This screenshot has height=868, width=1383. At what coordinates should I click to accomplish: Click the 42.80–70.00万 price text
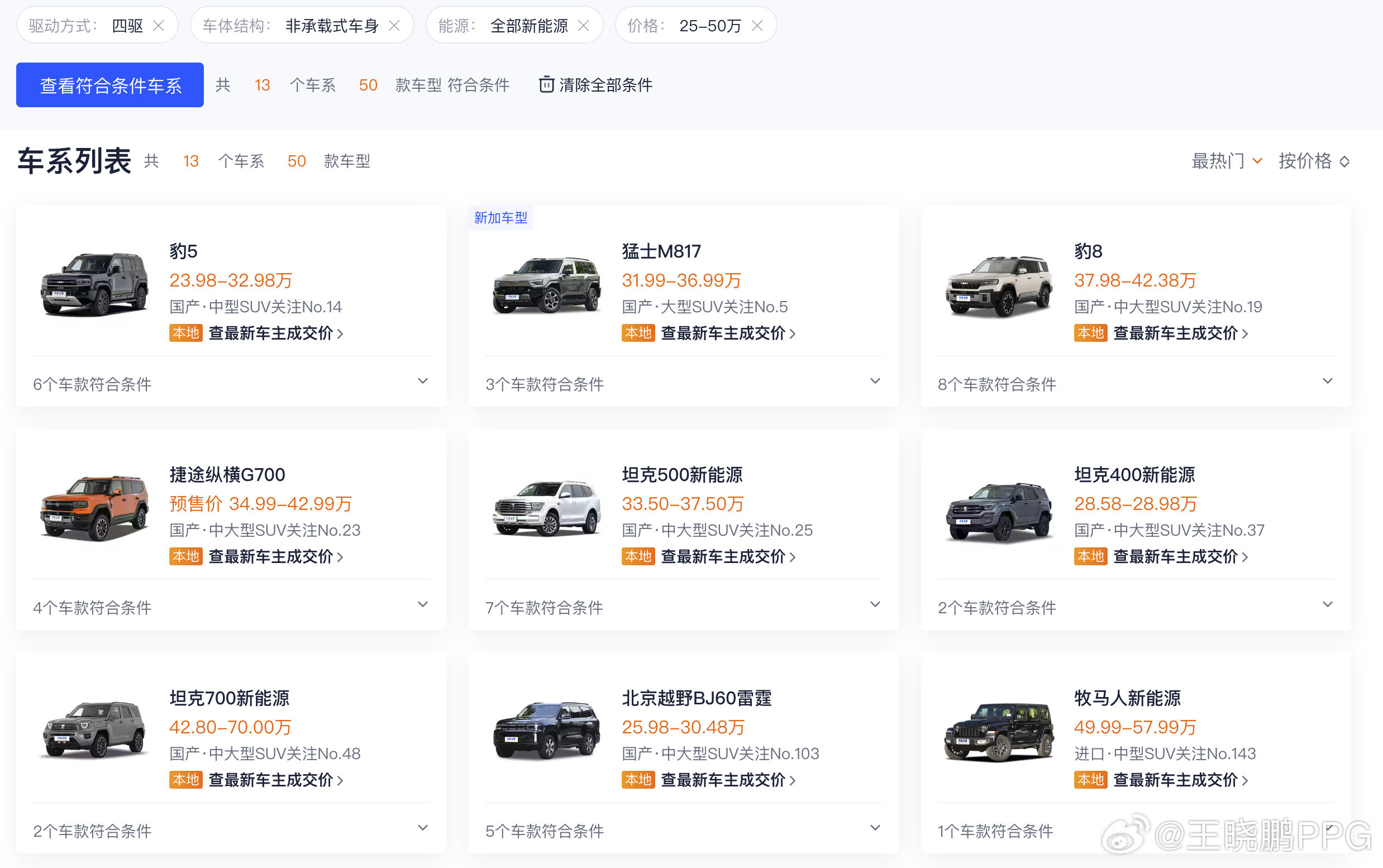point(230,727)
